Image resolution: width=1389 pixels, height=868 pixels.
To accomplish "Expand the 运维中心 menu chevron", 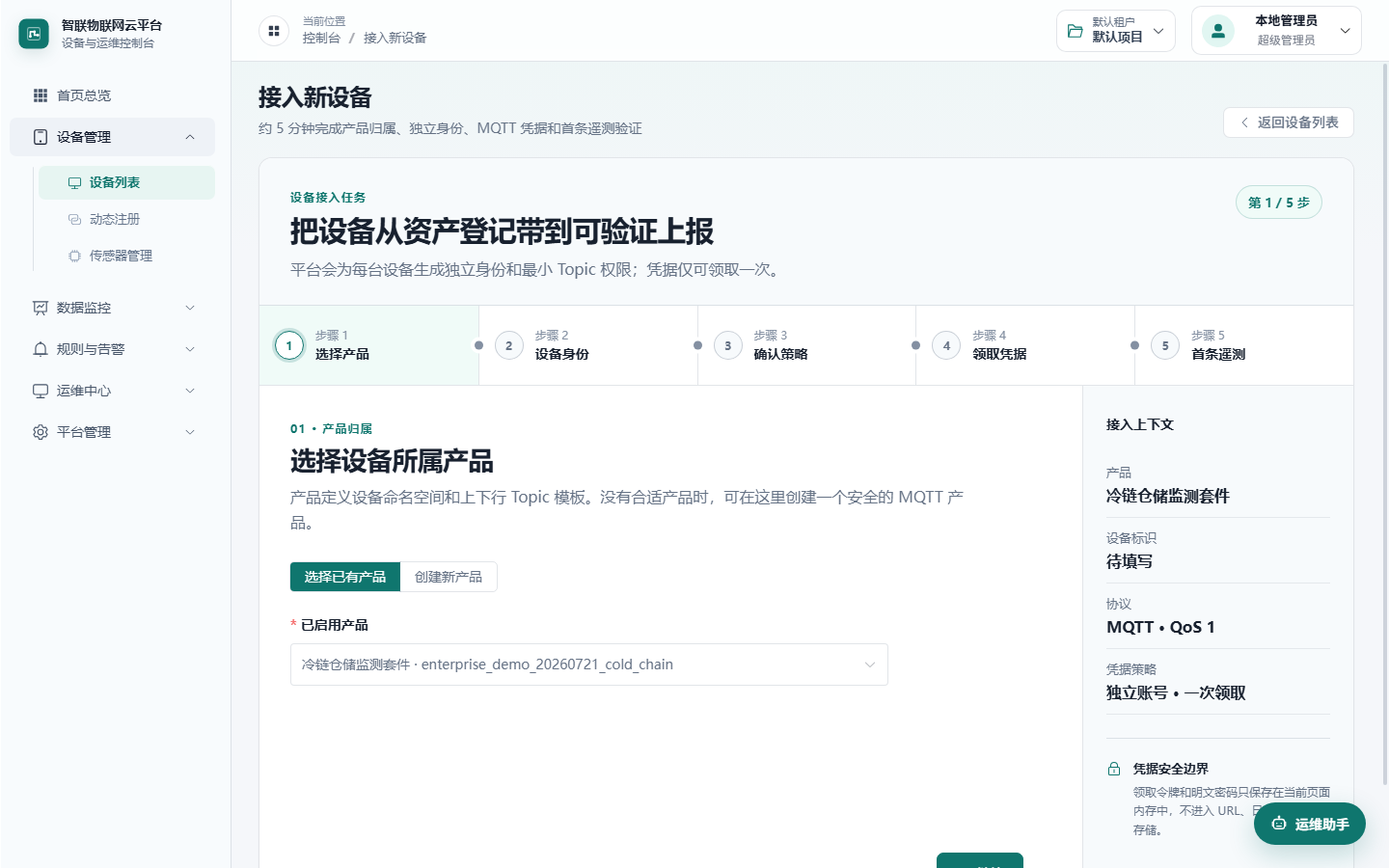I will click(x=190, y=391).
